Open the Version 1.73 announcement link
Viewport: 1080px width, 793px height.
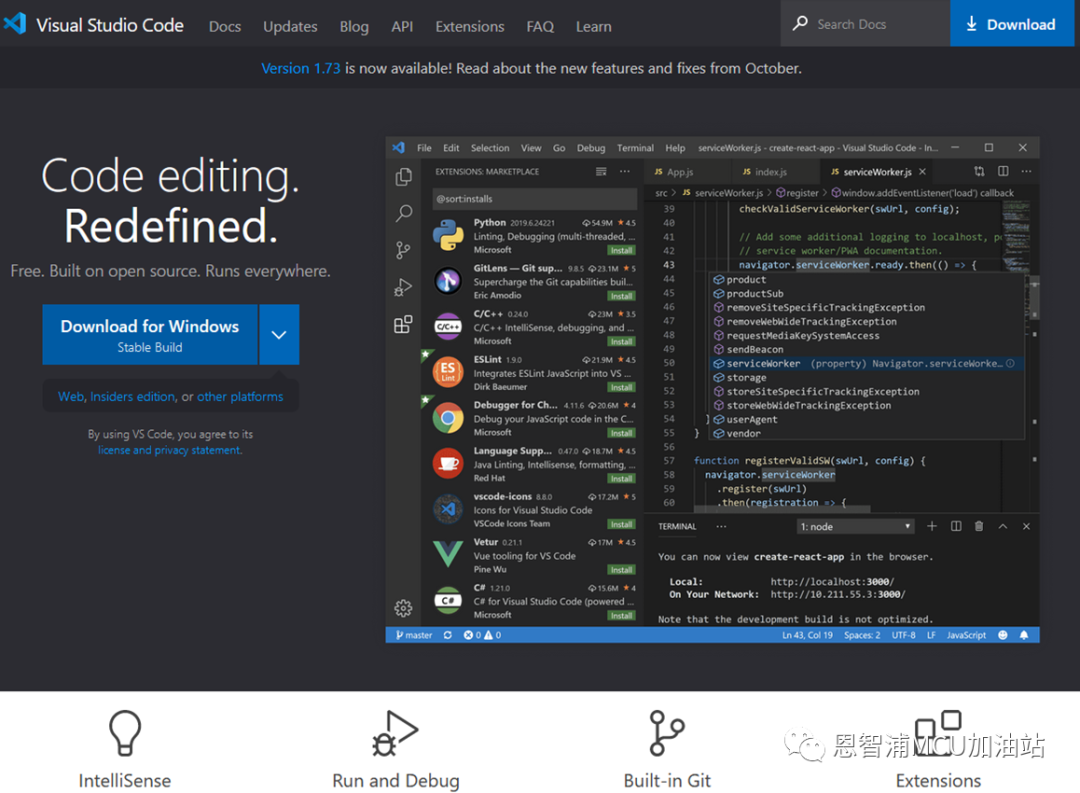click(300, 68)
